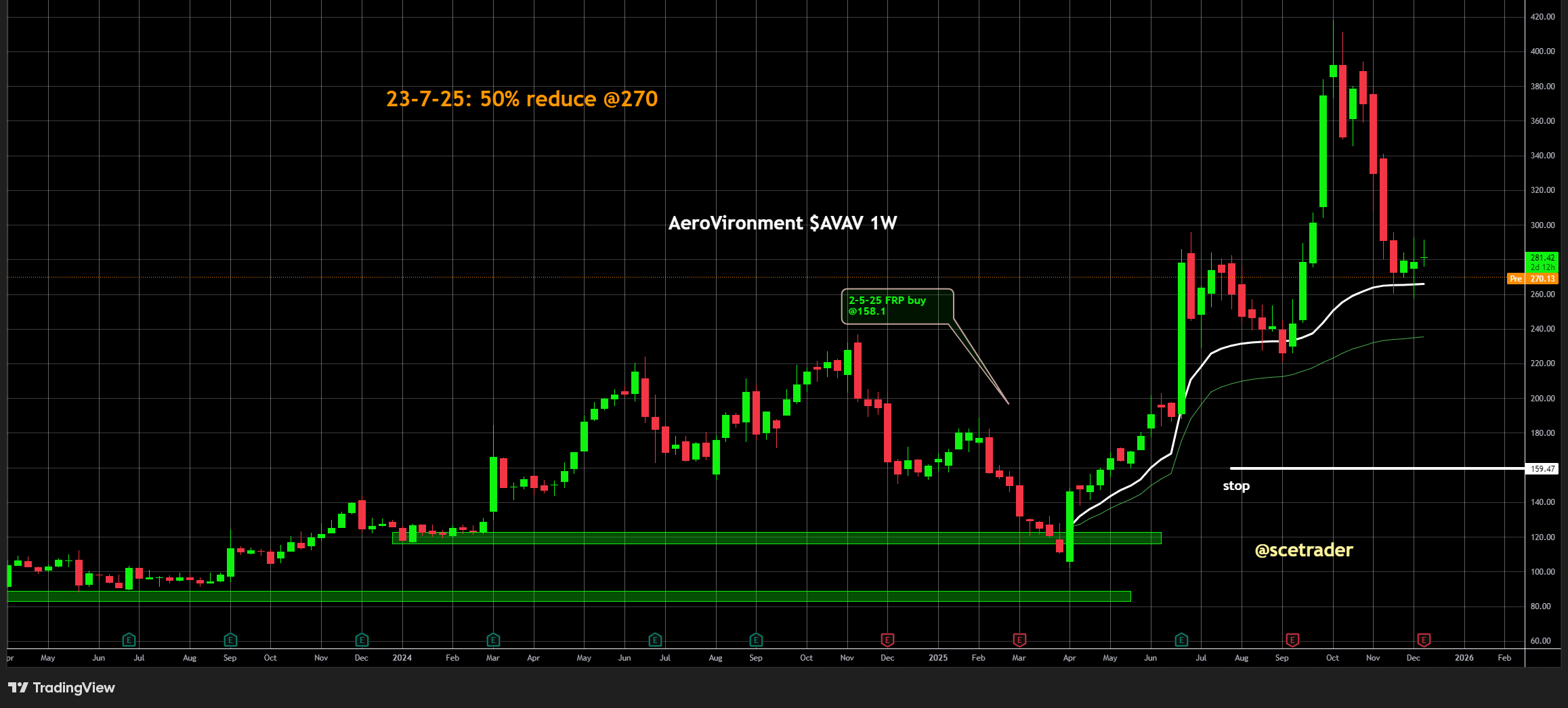Screen dimensions: 1568x708
Task: Click the red earnings marker above Dec 2024
Action: pyautogui.click(x=887, y=640)
